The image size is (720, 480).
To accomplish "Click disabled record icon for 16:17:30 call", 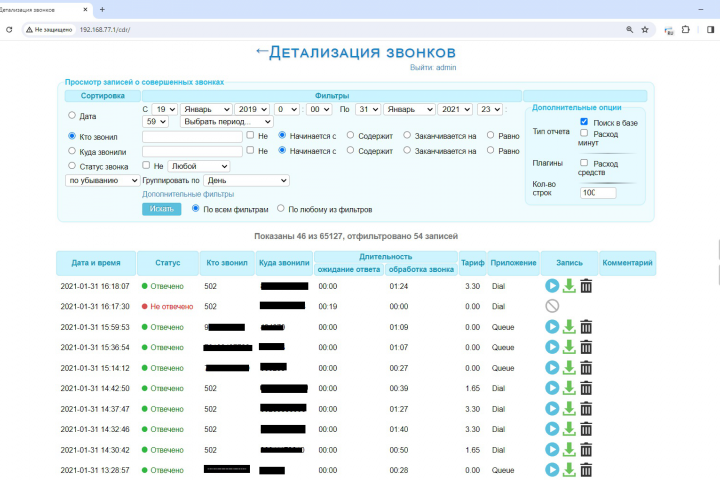I will click(x=552, y=306).
